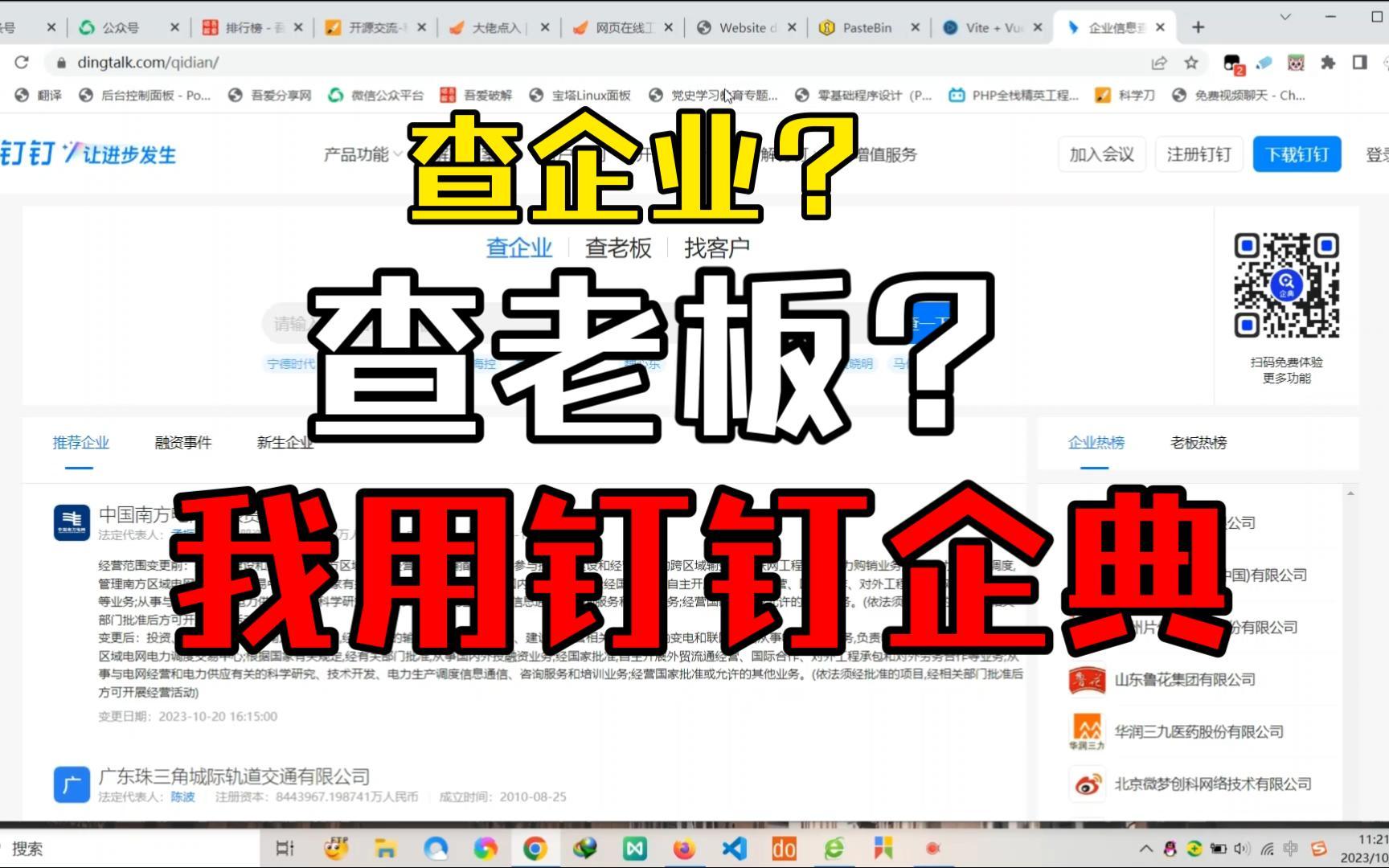Screen dimensions: 1389x868
Task: Select the 查老板 search tab
Action: [x=618, y=248]
